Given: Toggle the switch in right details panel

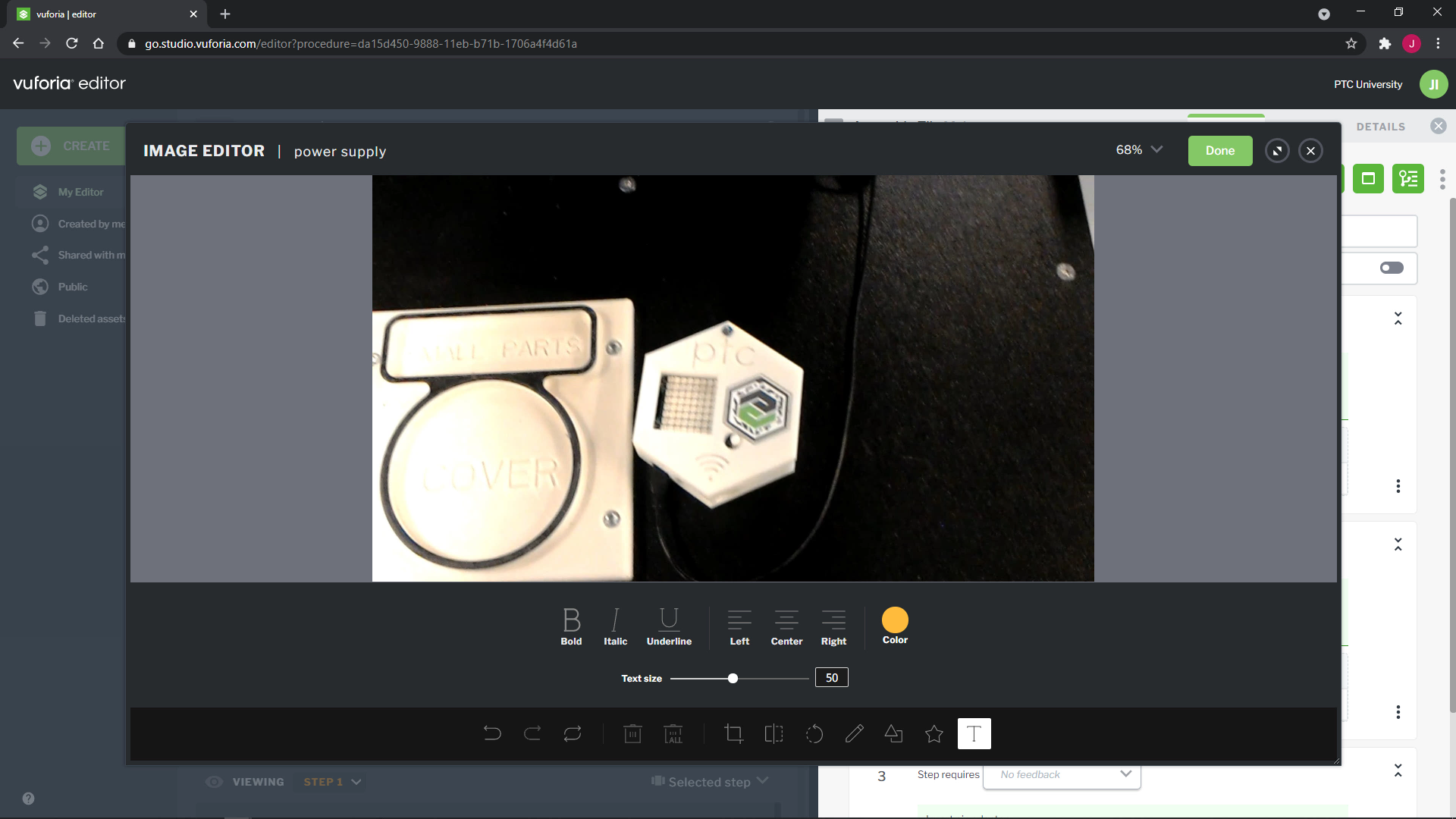Looking at the screenshot, I should pos(1392,268).
